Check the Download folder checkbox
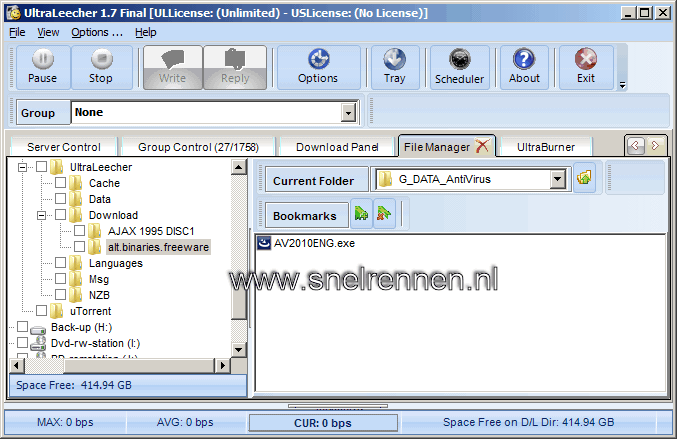Screen dimensions: 677x439 (x=60, y=214)
